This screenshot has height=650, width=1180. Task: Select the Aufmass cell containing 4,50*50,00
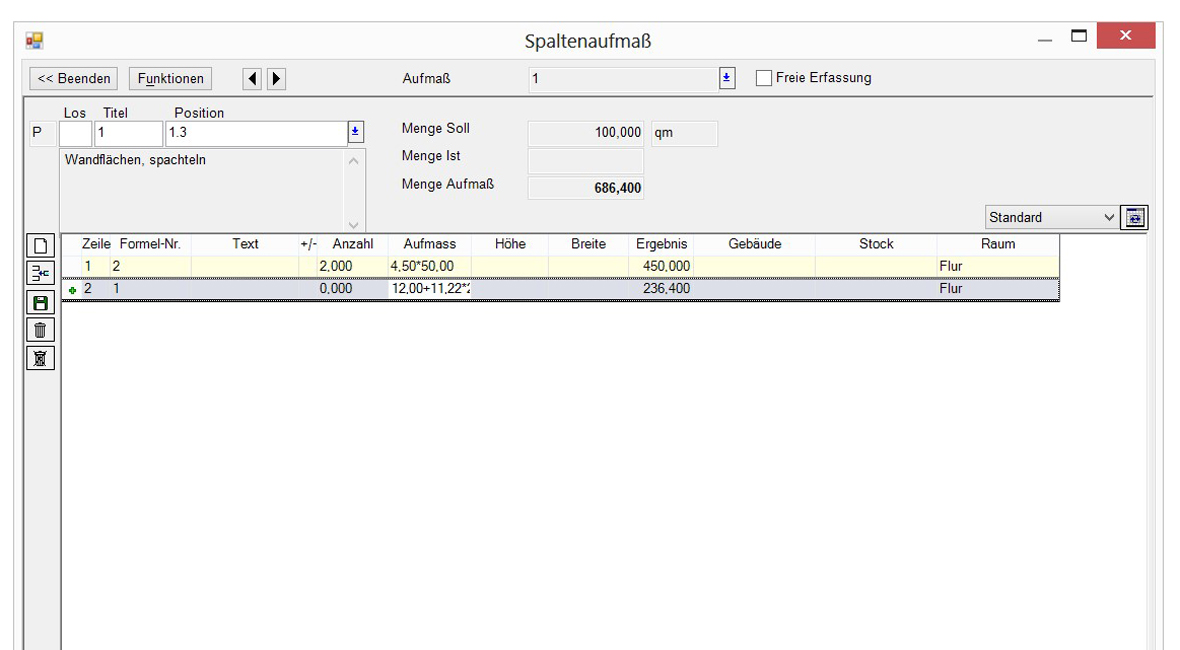pos(428,266)
